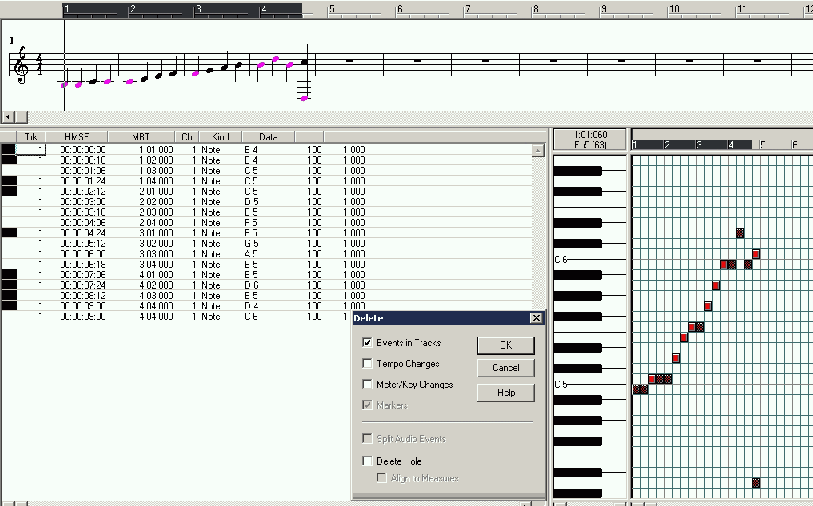The width and height of the screenshot is (813, 506).
Task: Open Help from the Delete dialog
Action: 506,393
